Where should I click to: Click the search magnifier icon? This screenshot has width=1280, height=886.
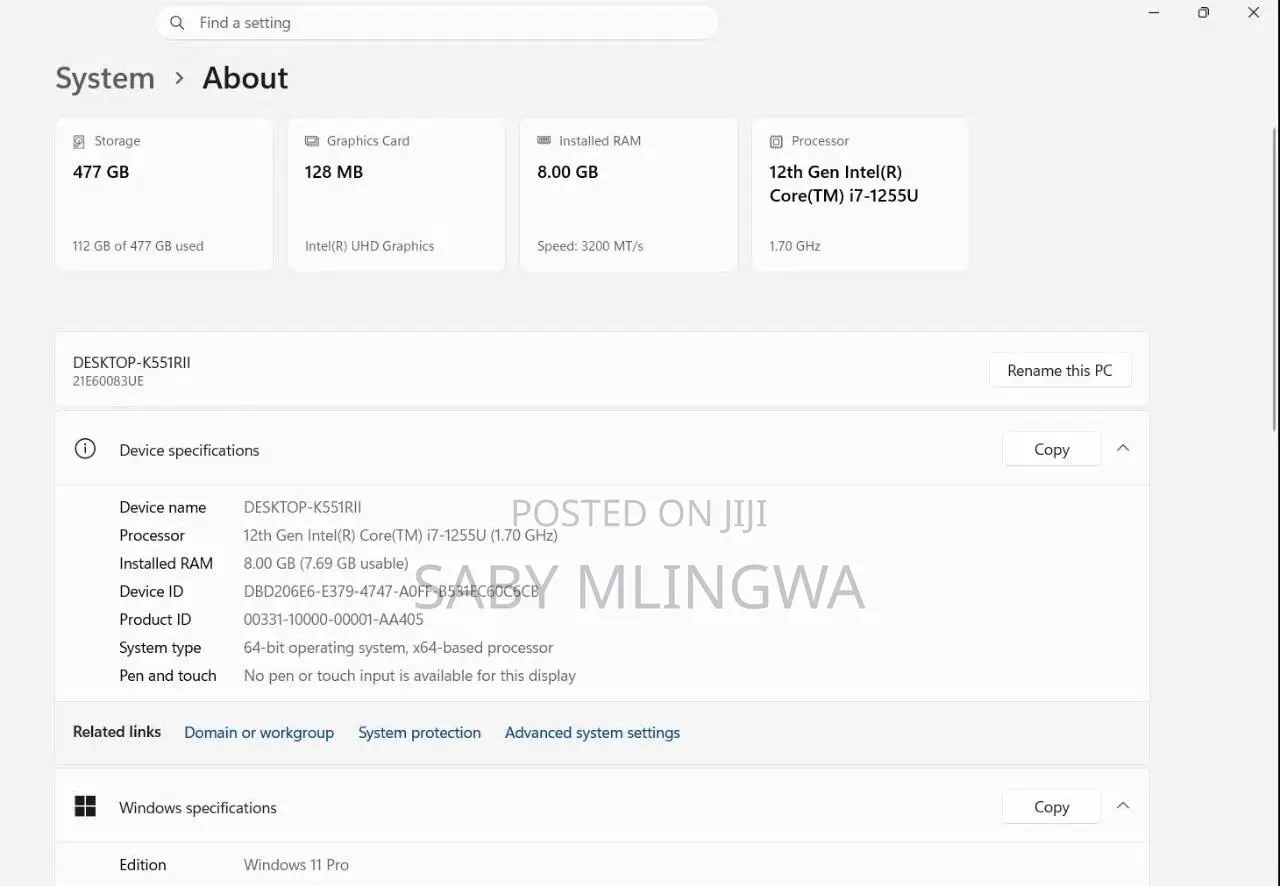coord(177,23)
